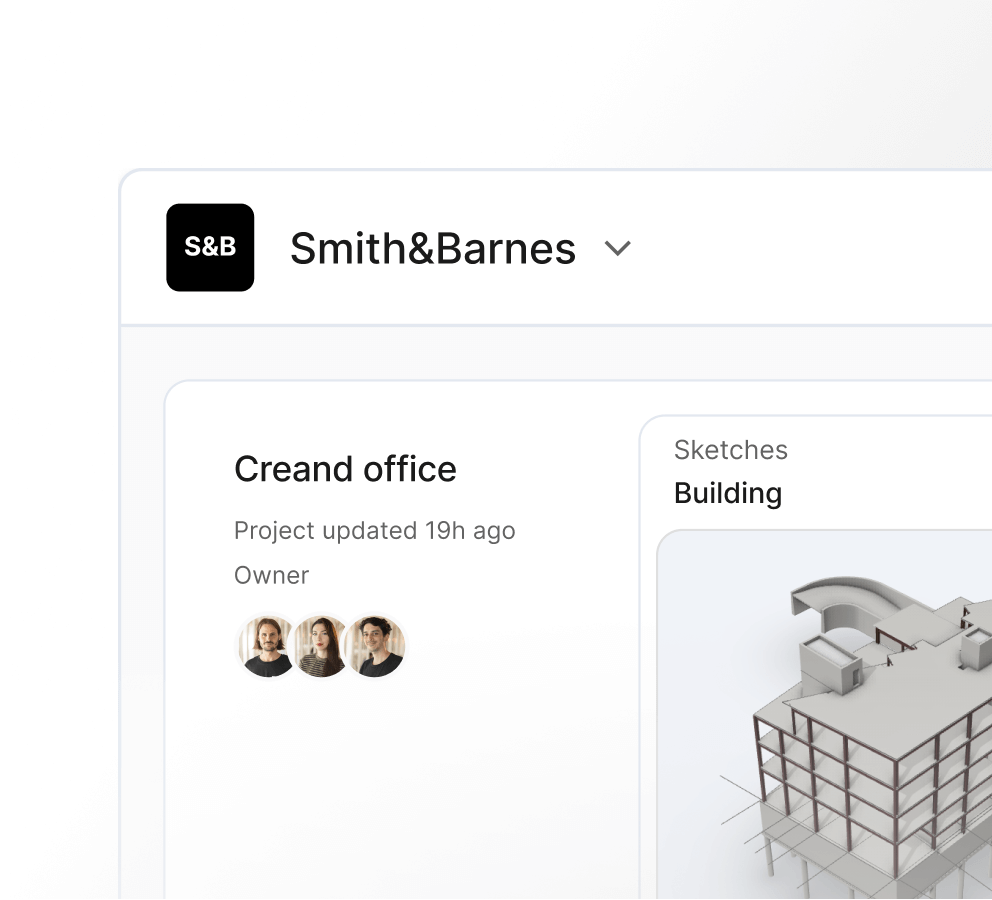Click the Project updated 19h ago text
The image size is (992, 900).
[x=375, y=531]
